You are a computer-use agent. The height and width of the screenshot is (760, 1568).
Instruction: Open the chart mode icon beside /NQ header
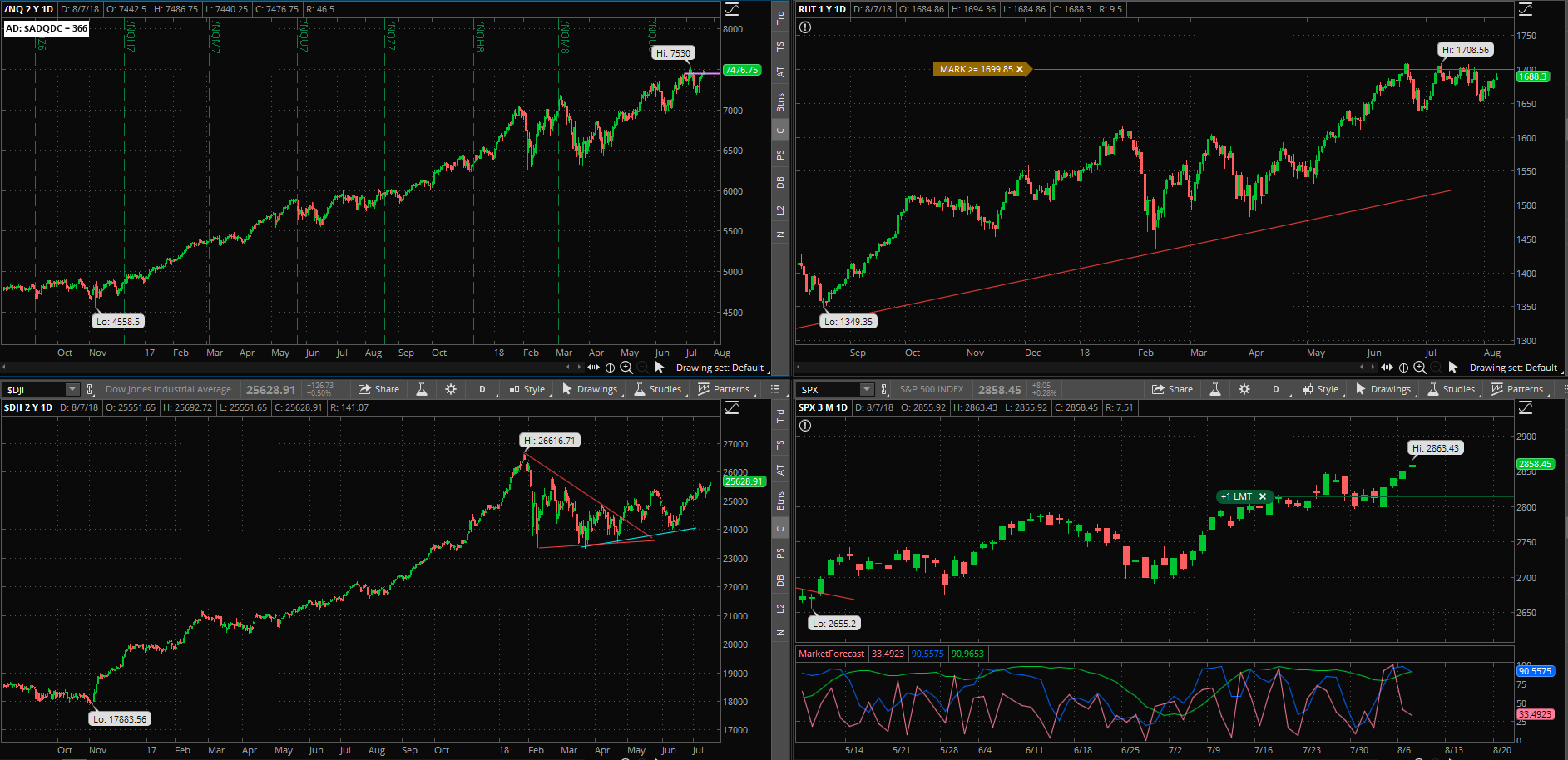click(732, 9)
